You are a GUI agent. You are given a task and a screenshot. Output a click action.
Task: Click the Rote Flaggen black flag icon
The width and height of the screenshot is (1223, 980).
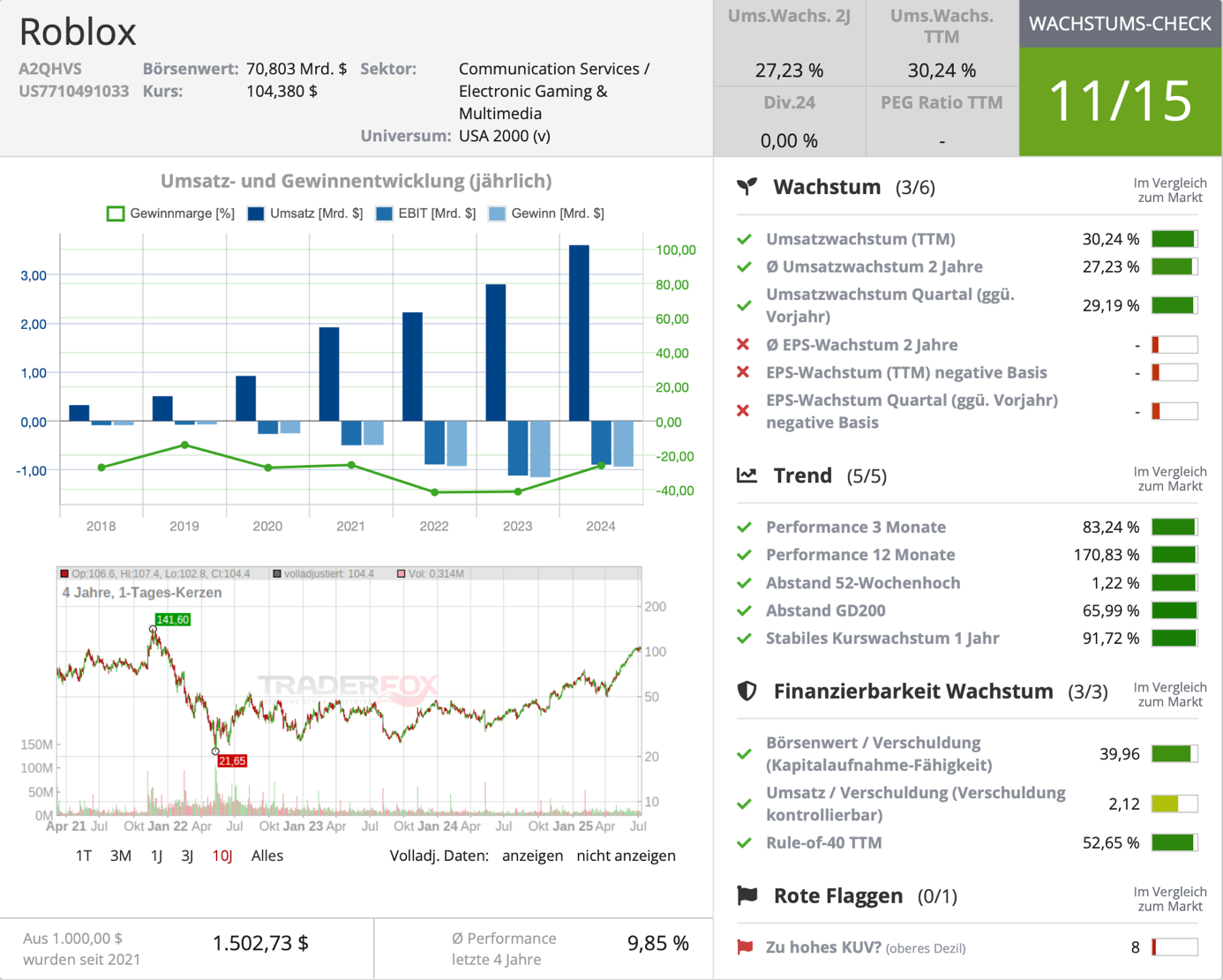(x=747, y=895)
